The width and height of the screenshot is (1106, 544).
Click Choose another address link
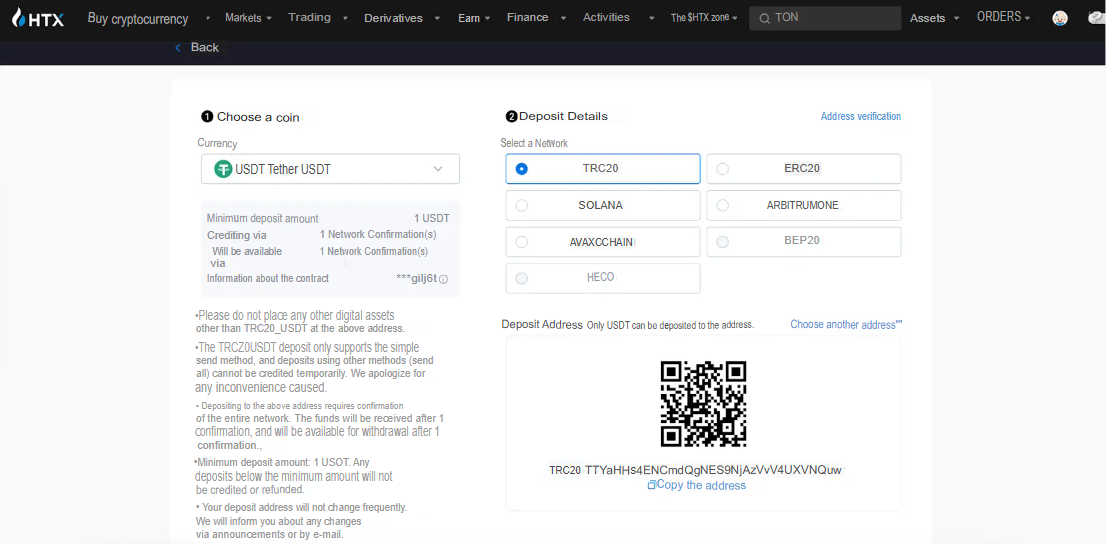pyautogui.click(x=846, y=325)
